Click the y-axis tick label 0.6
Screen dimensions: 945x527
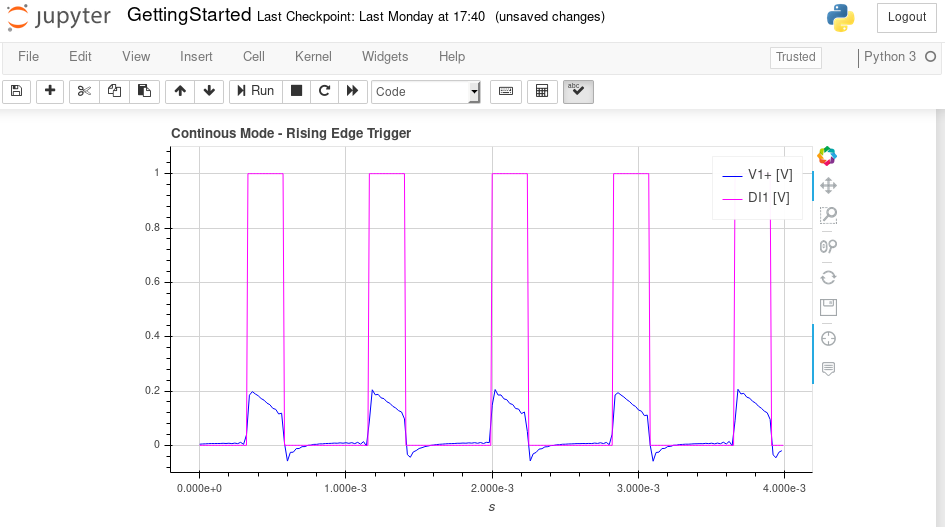pyautogui.click(x=152, y=282)
